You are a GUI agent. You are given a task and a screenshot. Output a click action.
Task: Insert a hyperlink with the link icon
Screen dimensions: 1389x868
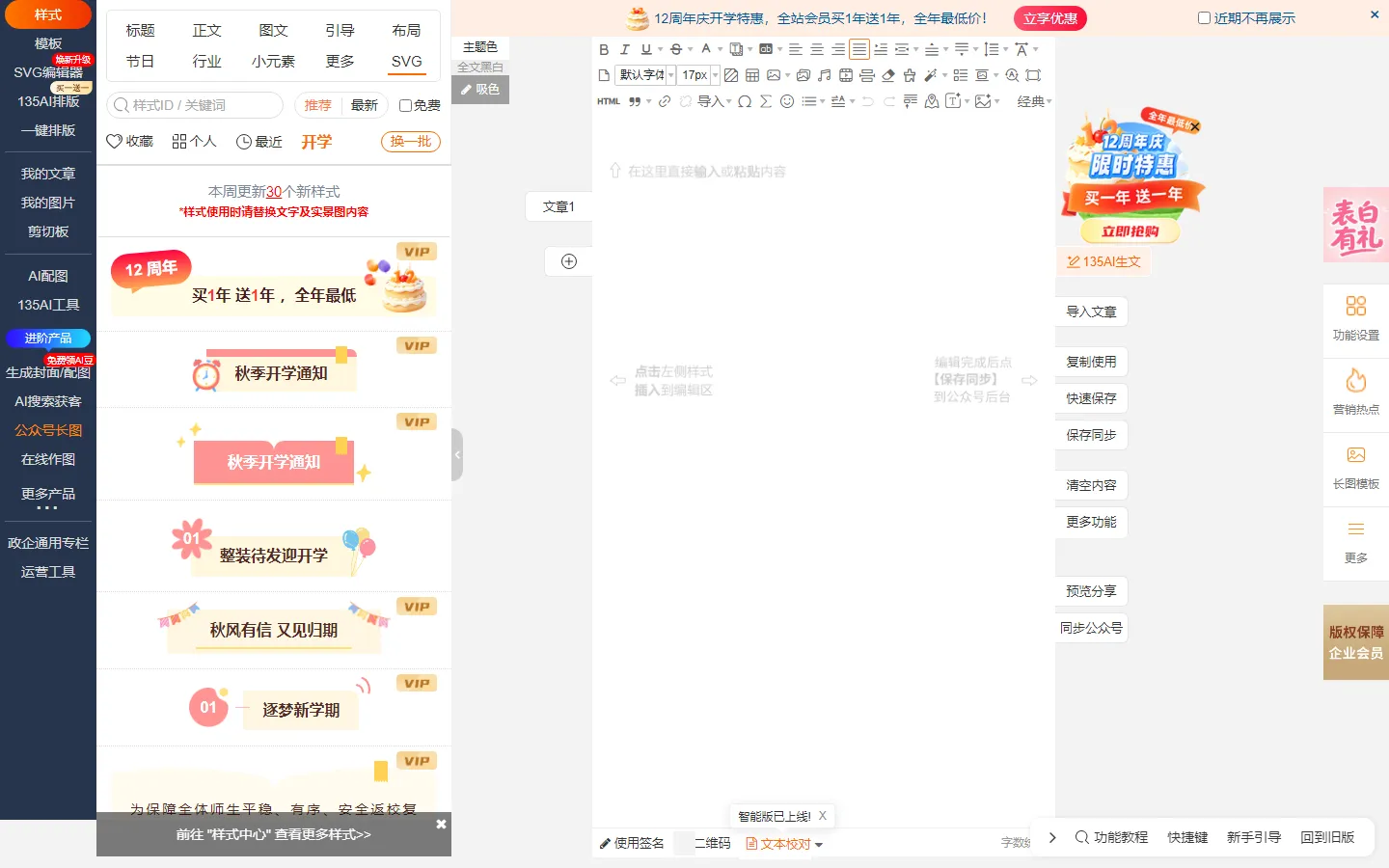click(665, 101)
